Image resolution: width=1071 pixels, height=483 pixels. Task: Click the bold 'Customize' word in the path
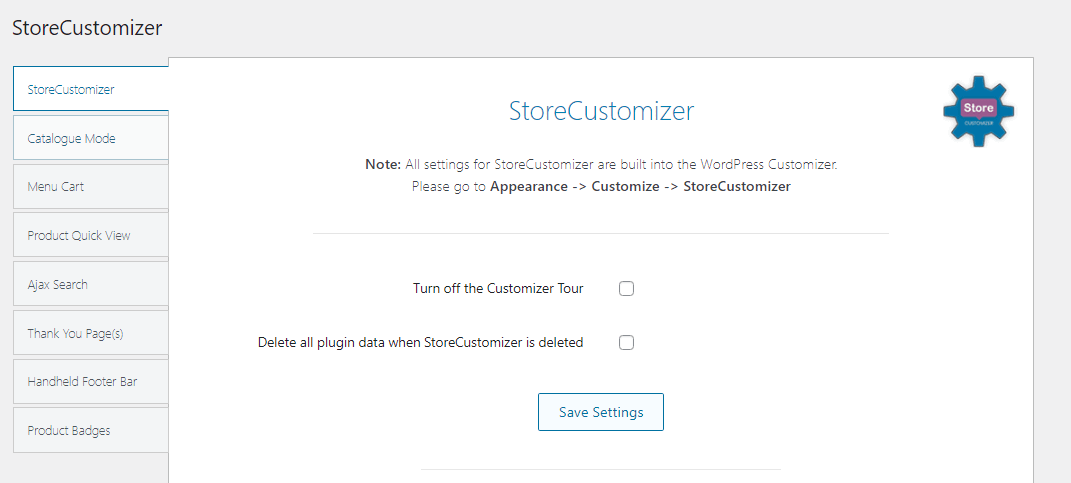tap(625, 187)
